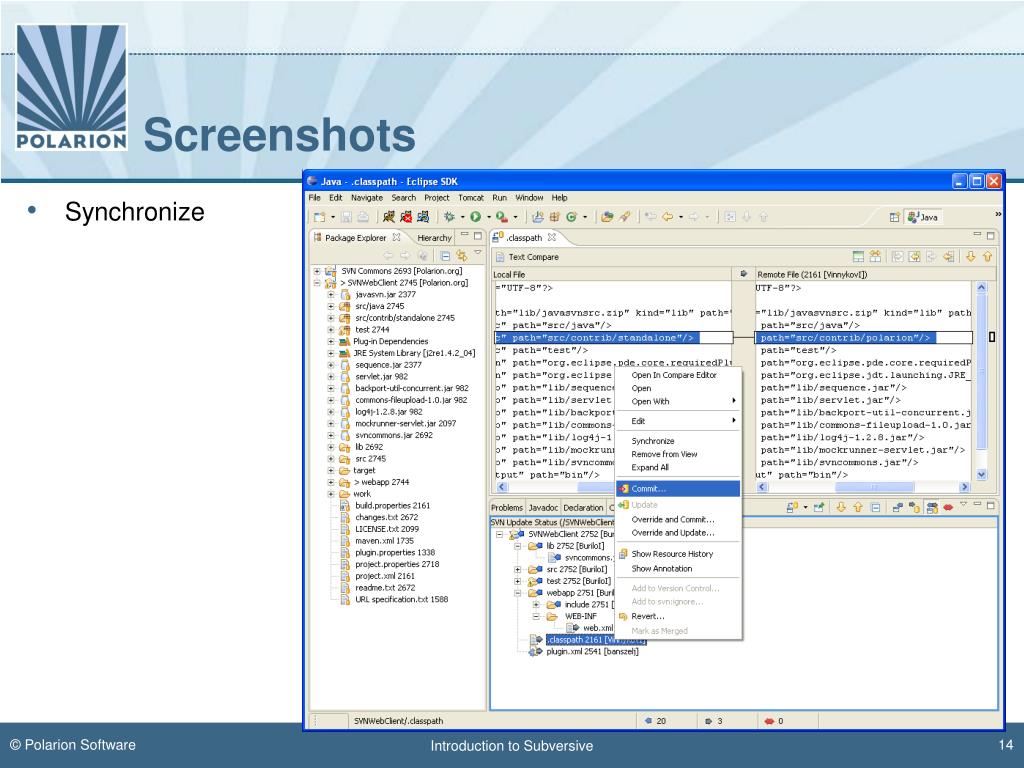Click the New wizard toolbar icon

[x=319, y=217]
